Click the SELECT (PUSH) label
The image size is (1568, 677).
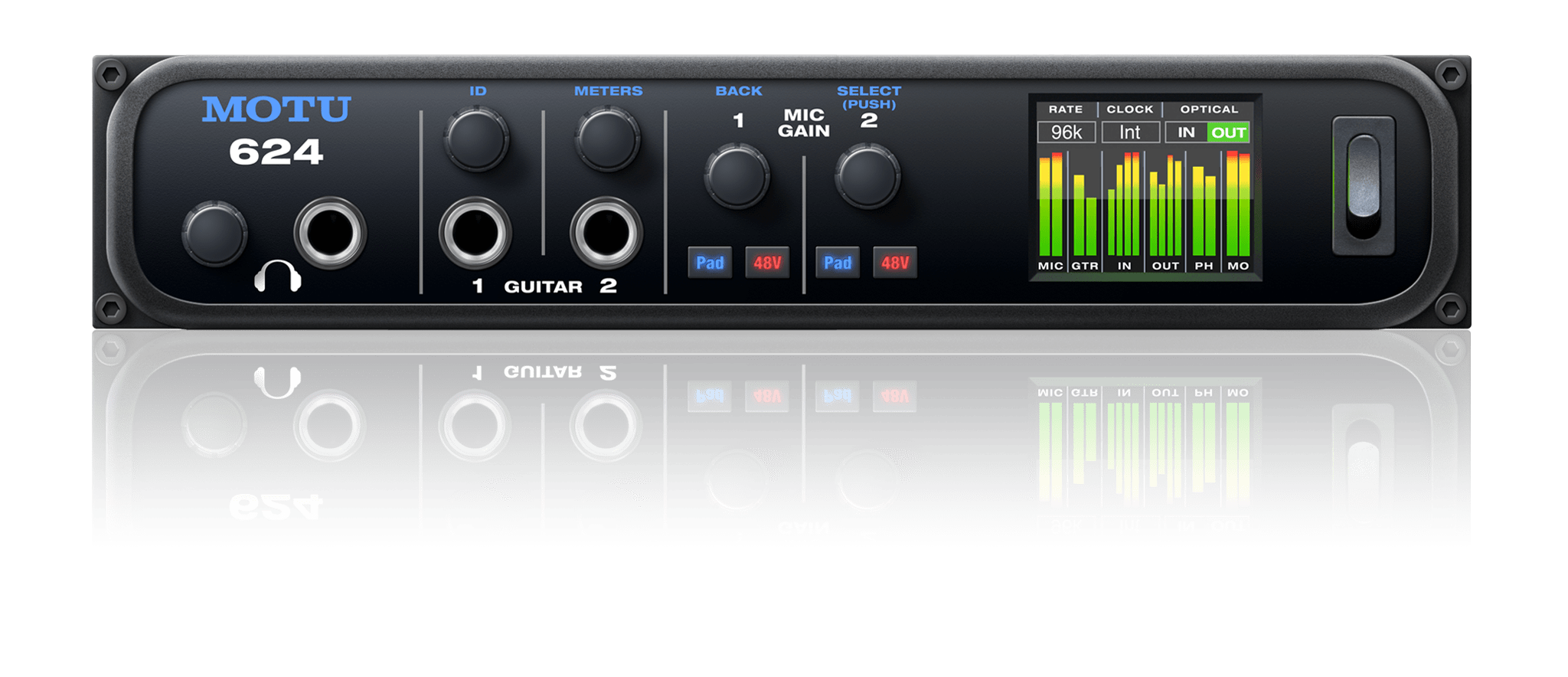[x=869, y=97]
